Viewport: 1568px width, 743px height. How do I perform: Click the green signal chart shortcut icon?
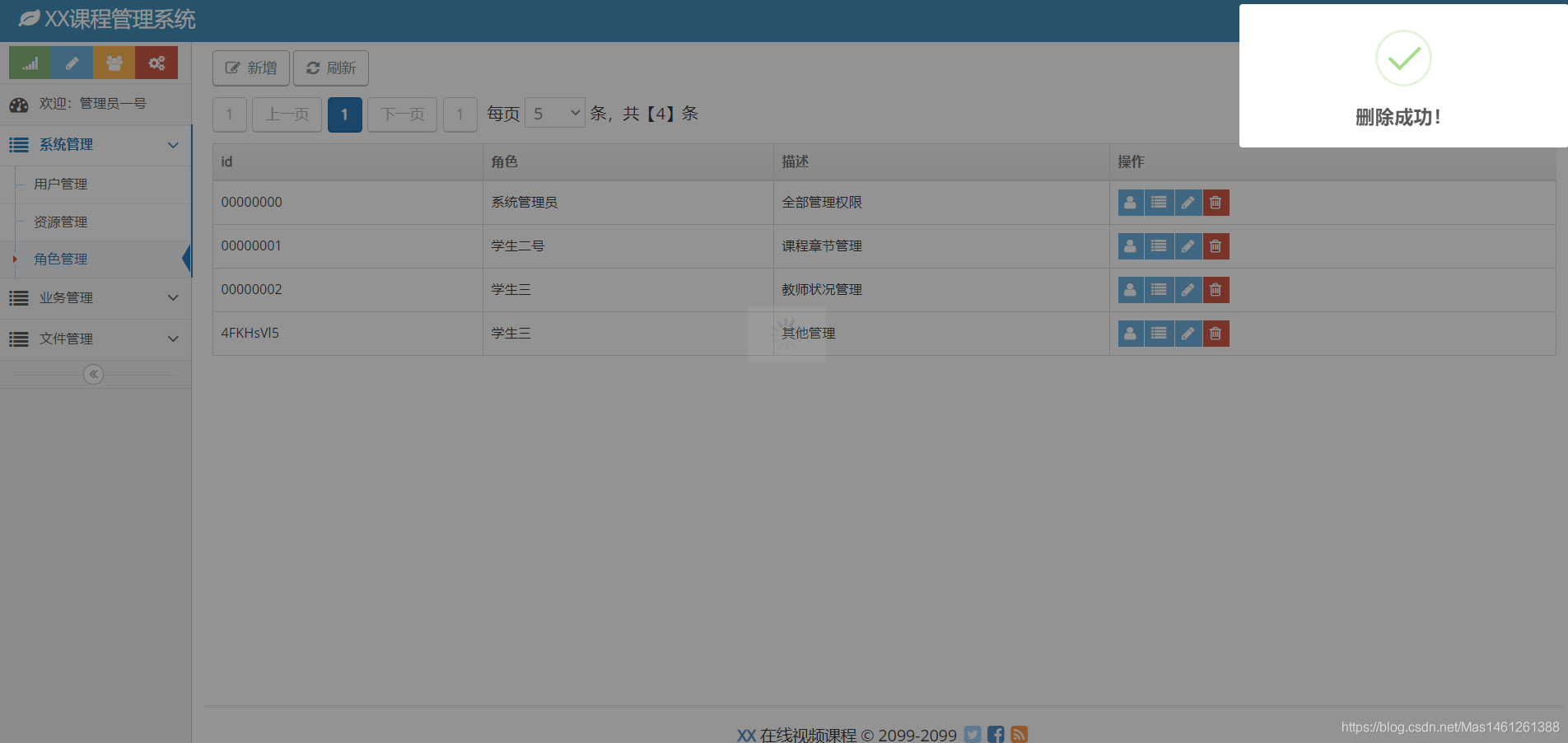pos(30,63)
